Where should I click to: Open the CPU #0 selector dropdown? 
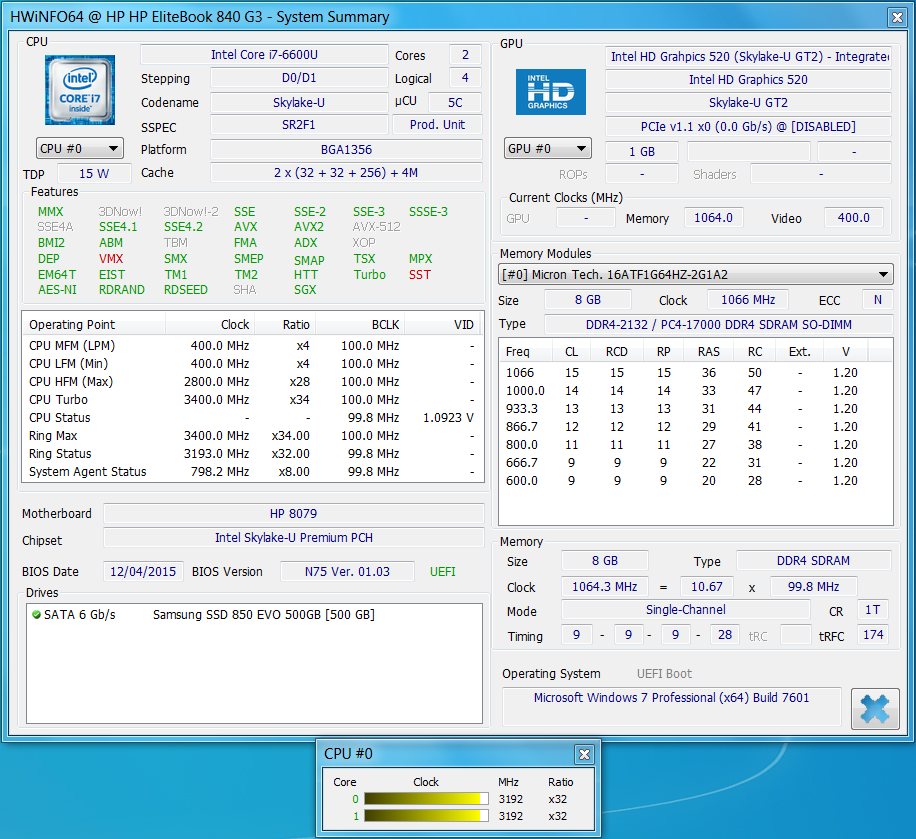pyautogui.click(x=80, y=148)
